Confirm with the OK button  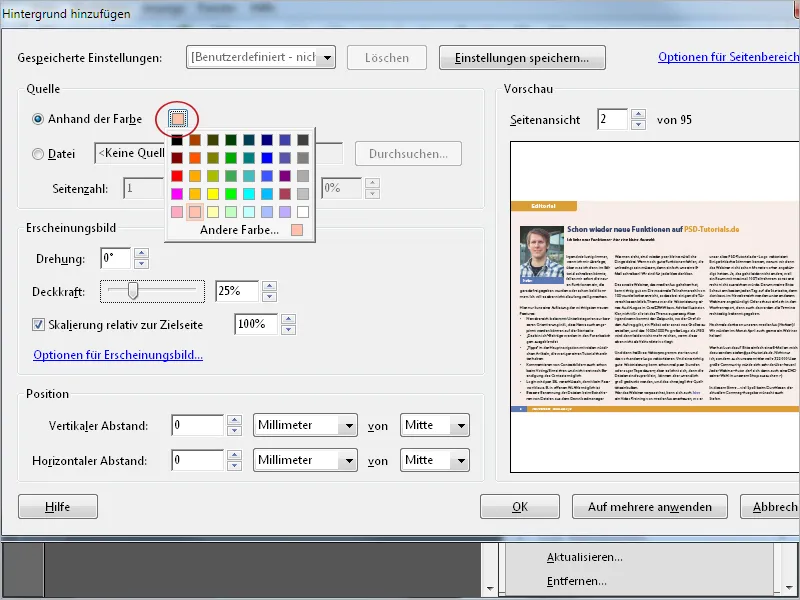click(519, 507)
